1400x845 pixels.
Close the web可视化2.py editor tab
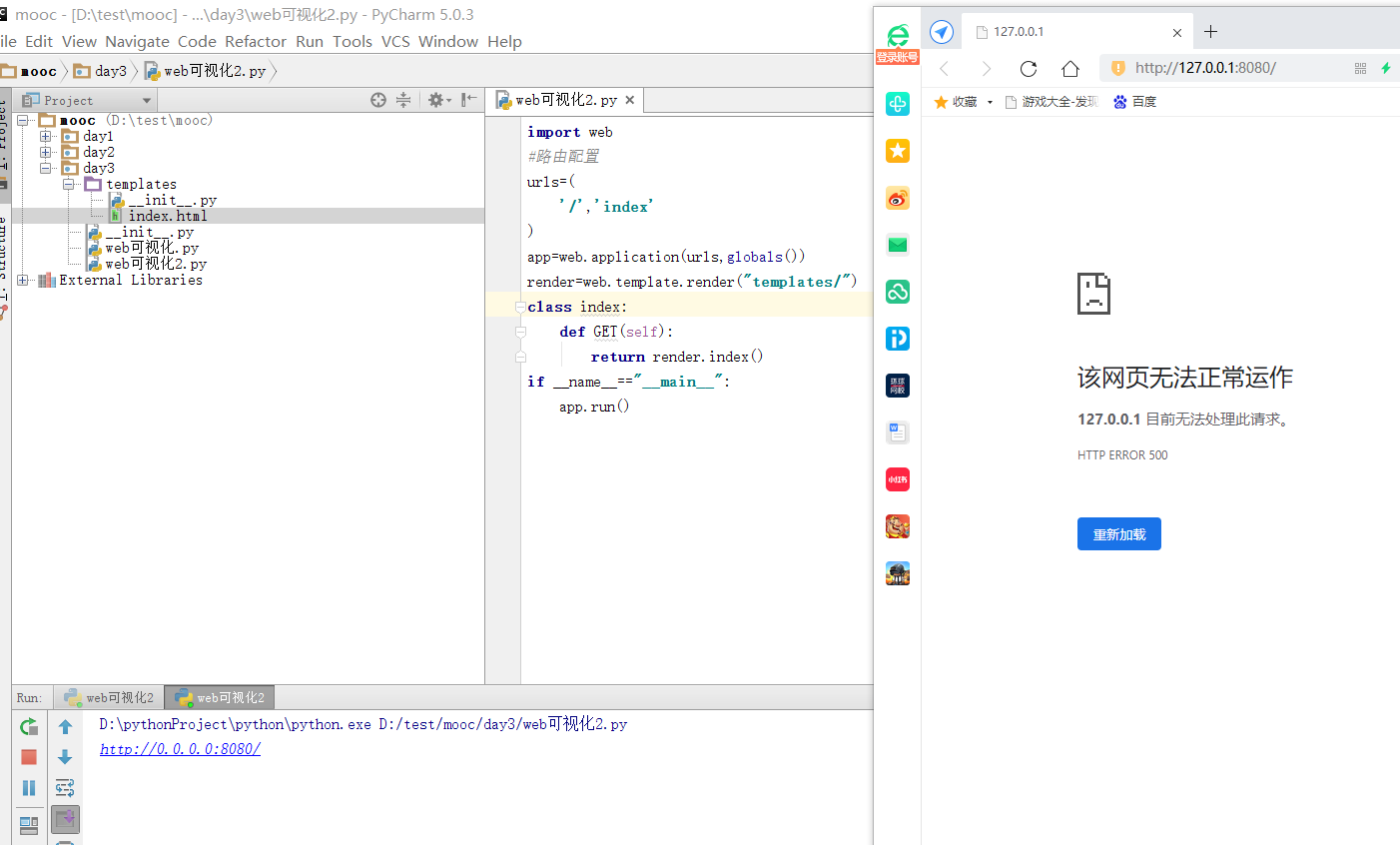(630, 100)
